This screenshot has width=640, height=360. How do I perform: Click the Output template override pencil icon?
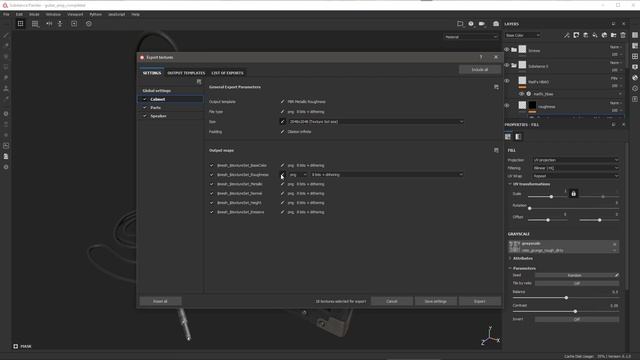point(282,102)
